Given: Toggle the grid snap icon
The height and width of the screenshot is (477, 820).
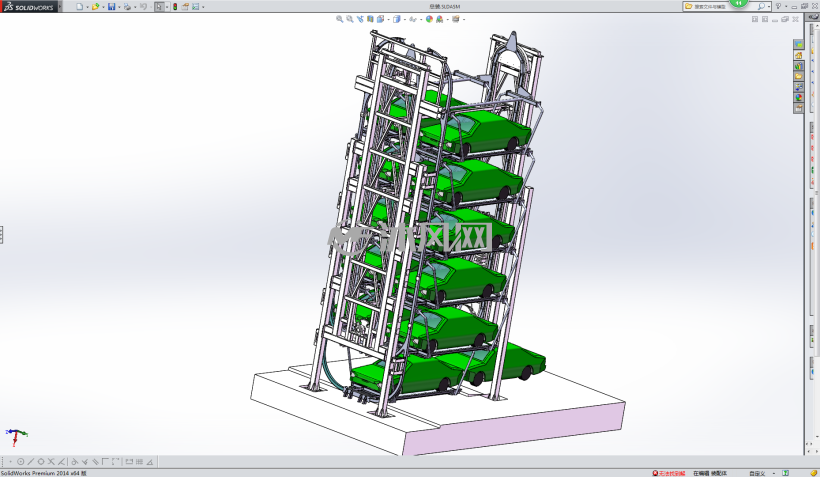Looking at the screenshot, I should click(139, 462).
